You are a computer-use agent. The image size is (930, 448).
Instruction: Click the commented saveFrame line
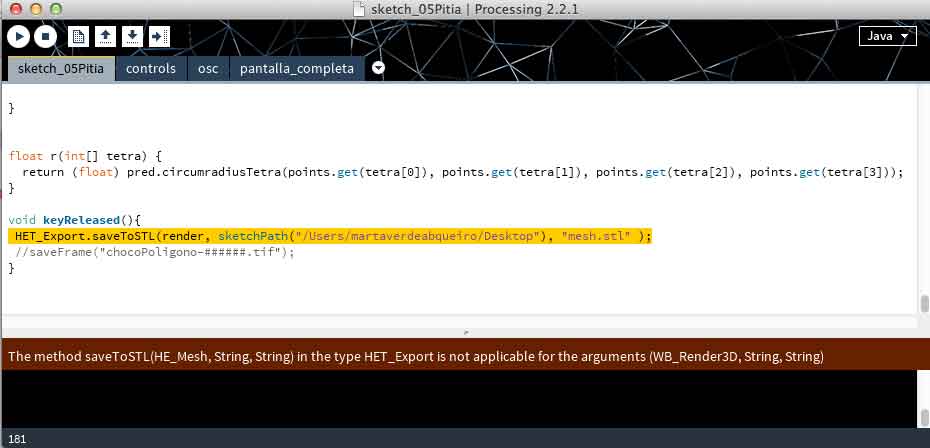155,252
